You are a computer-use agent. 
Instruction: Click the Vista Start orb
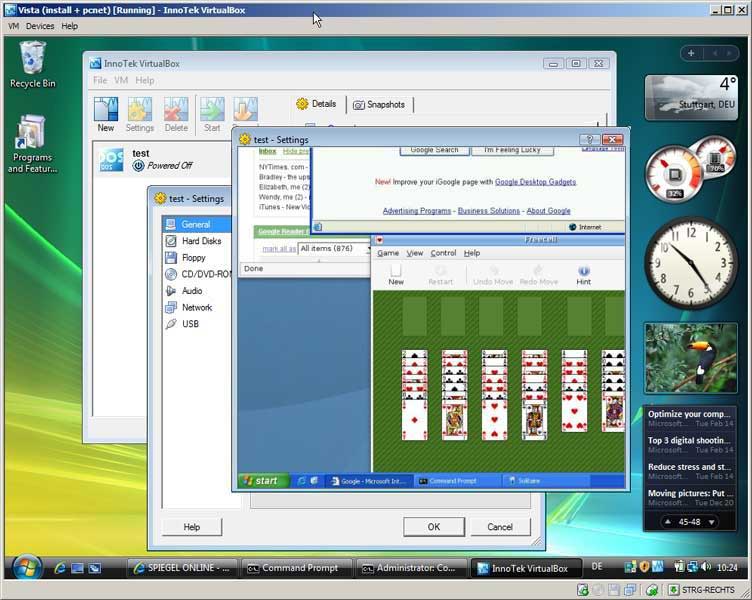point(26,568)
